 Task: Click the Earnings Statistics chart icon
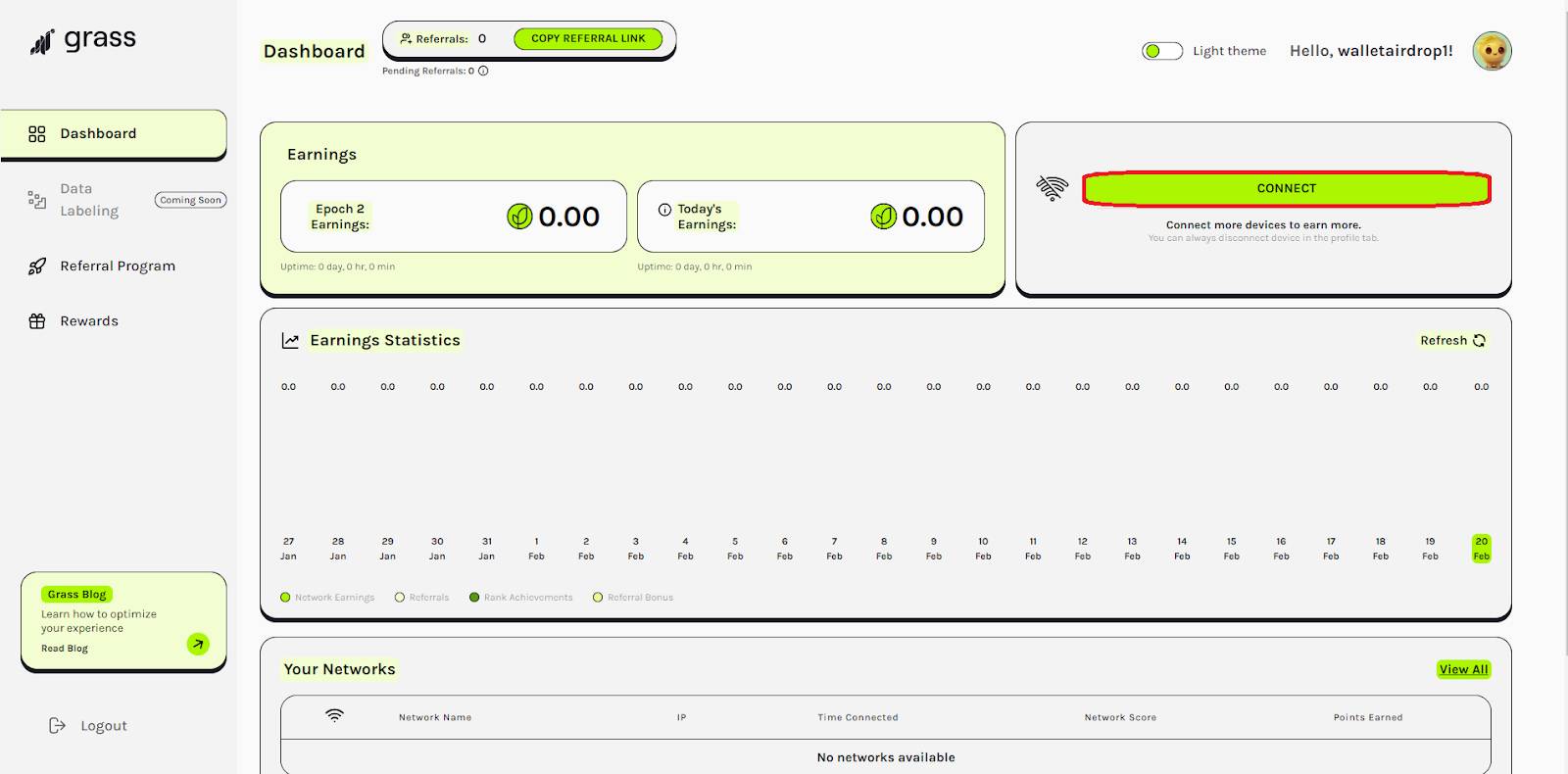[x=290, y=341]
